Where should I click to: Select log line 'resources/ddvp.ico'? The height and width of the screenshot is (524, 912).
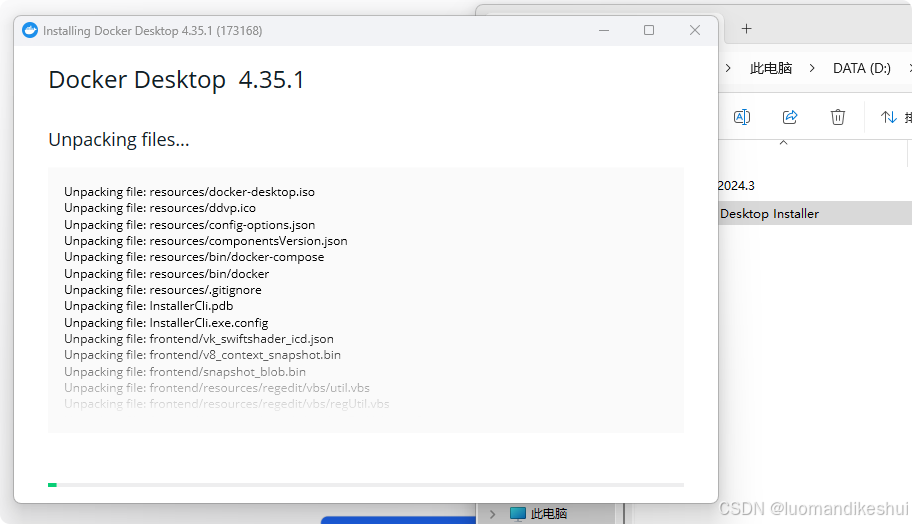pos(160,208)
